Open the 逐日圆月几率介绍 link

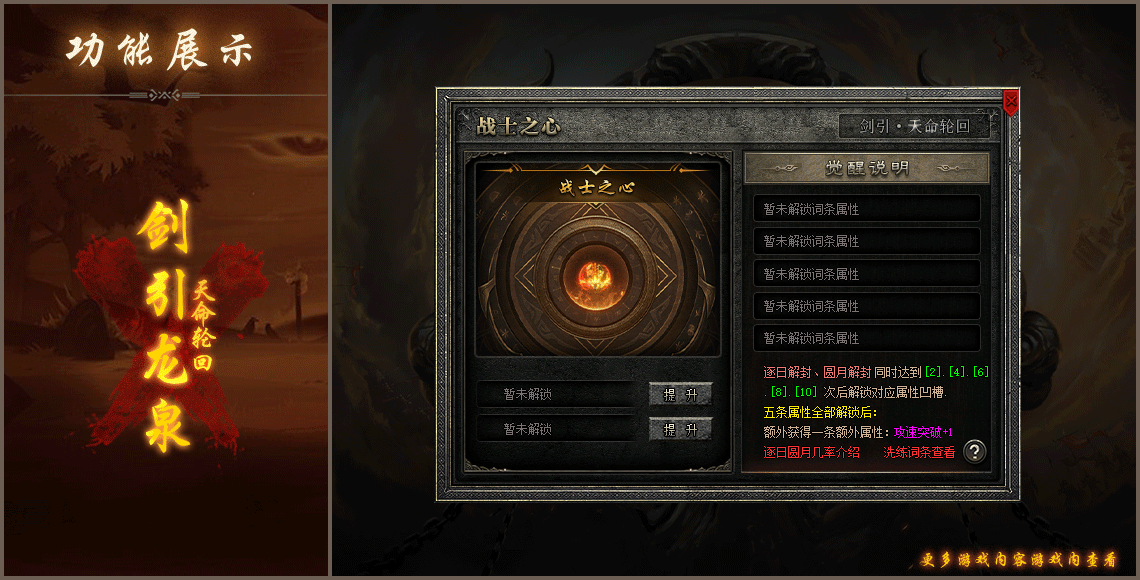point(811,452)
